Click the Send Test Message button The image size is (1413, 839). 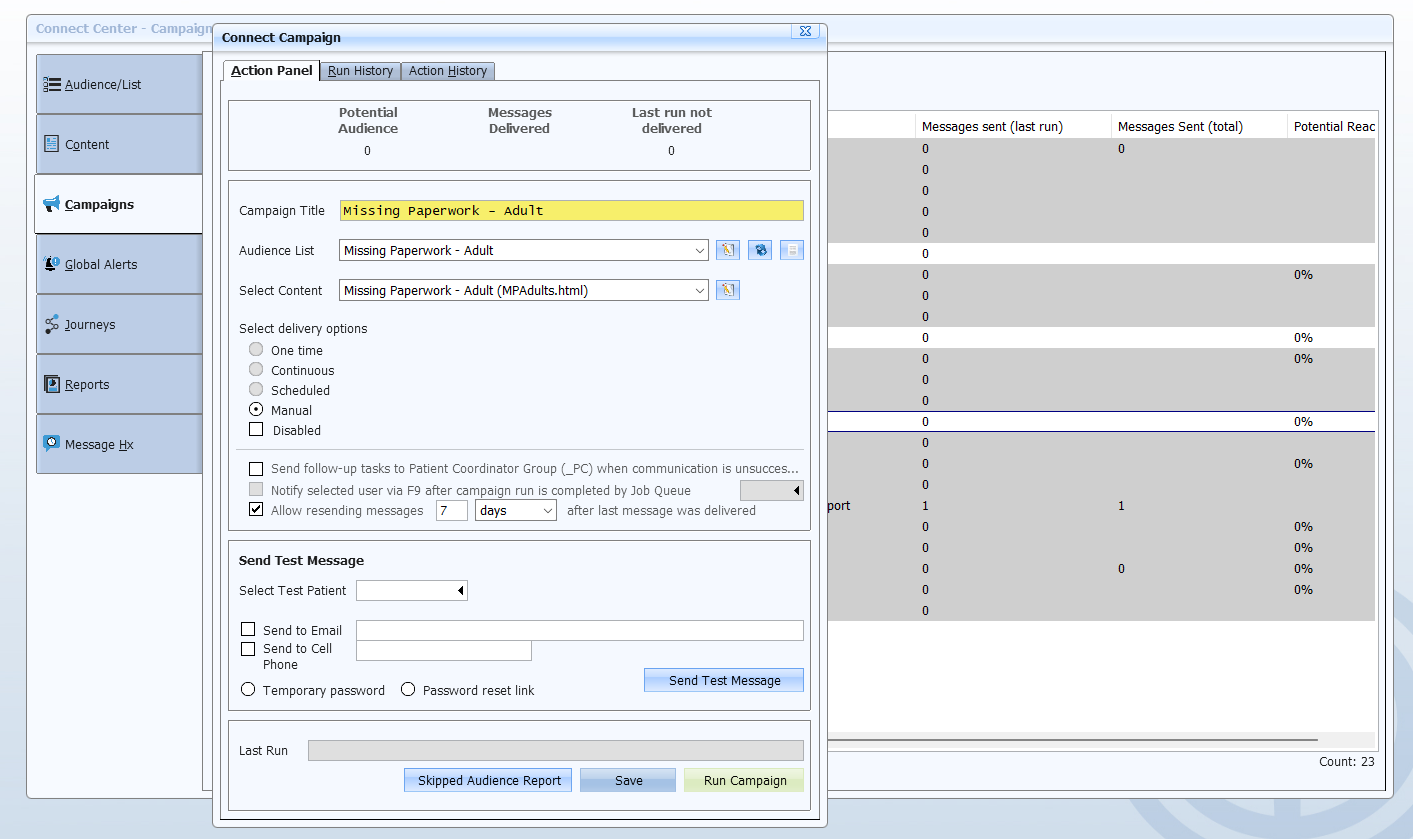pos(724,680)
